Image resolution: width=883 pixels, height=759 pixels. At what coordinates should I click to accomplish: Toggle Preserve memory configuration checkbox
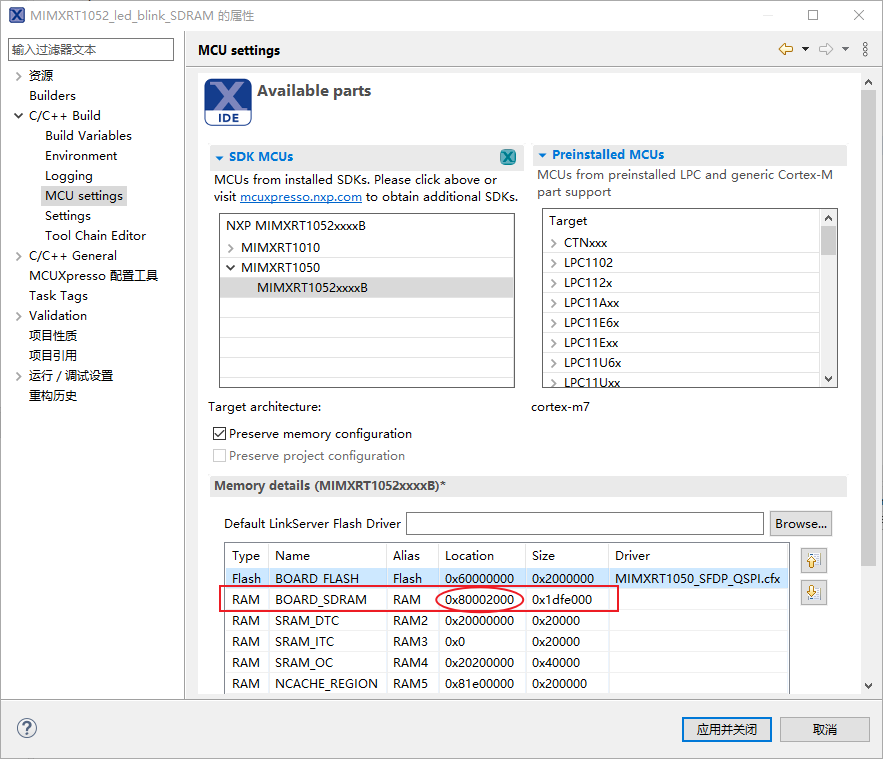(x=220, y=434)
